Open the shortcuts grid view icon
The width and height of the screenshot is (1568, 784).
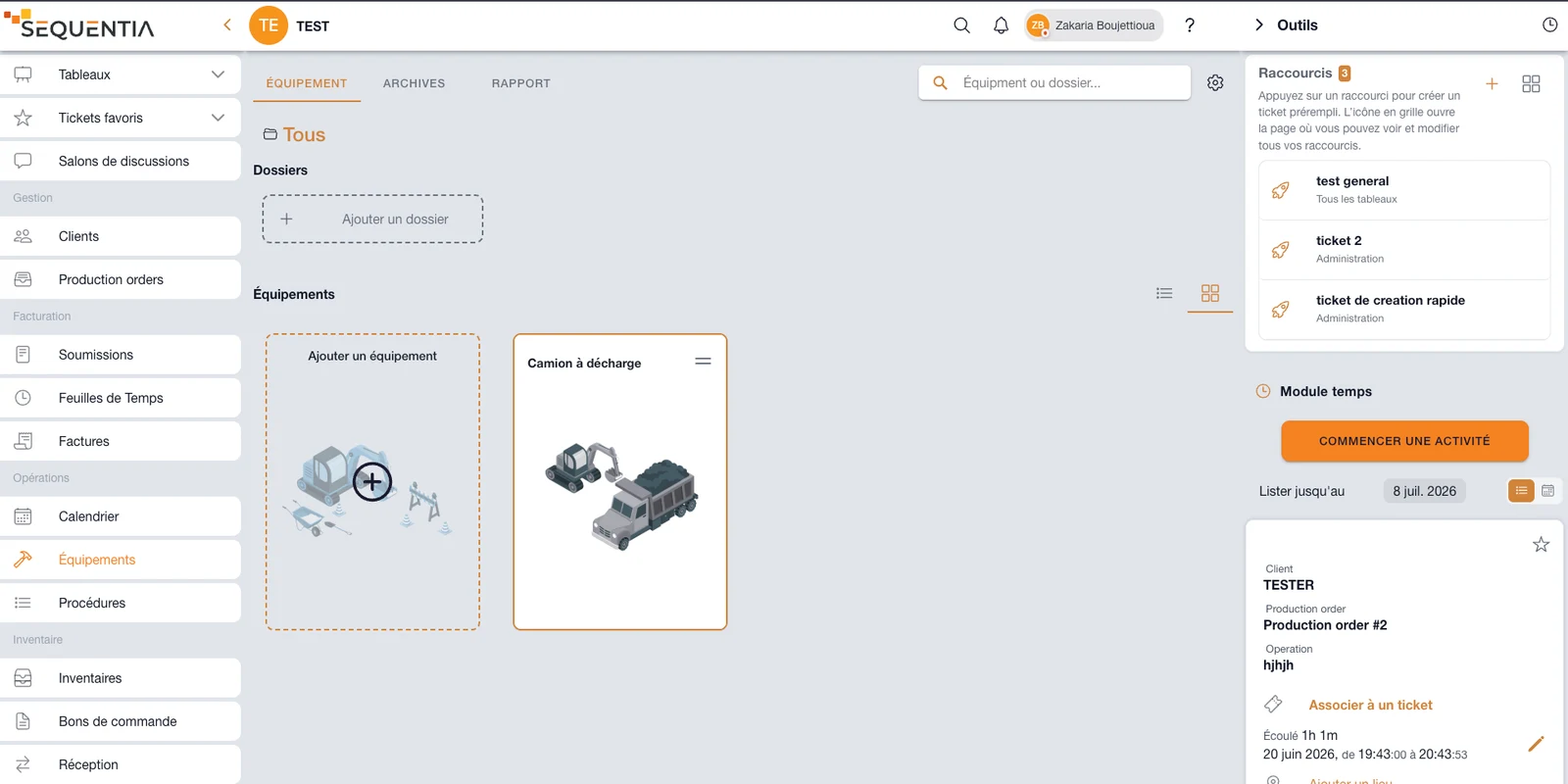1531,84
